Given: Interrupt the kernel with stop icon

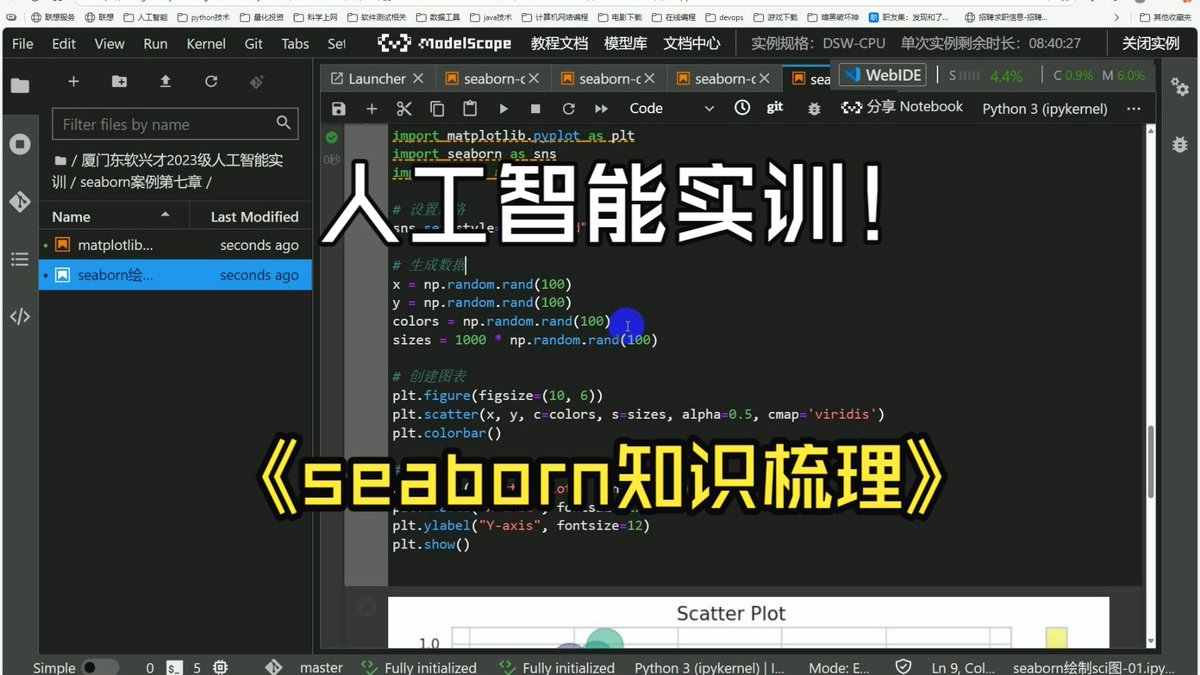Looking at the screenshot, I should [536, 108].
